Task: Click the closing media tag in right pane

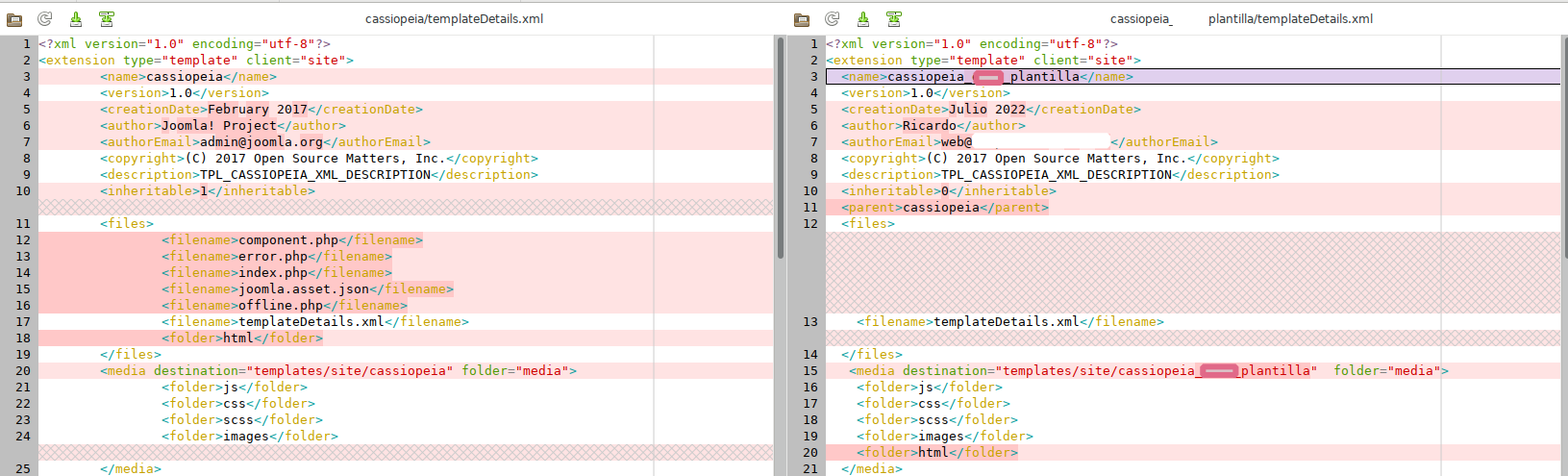Action: 872,469
